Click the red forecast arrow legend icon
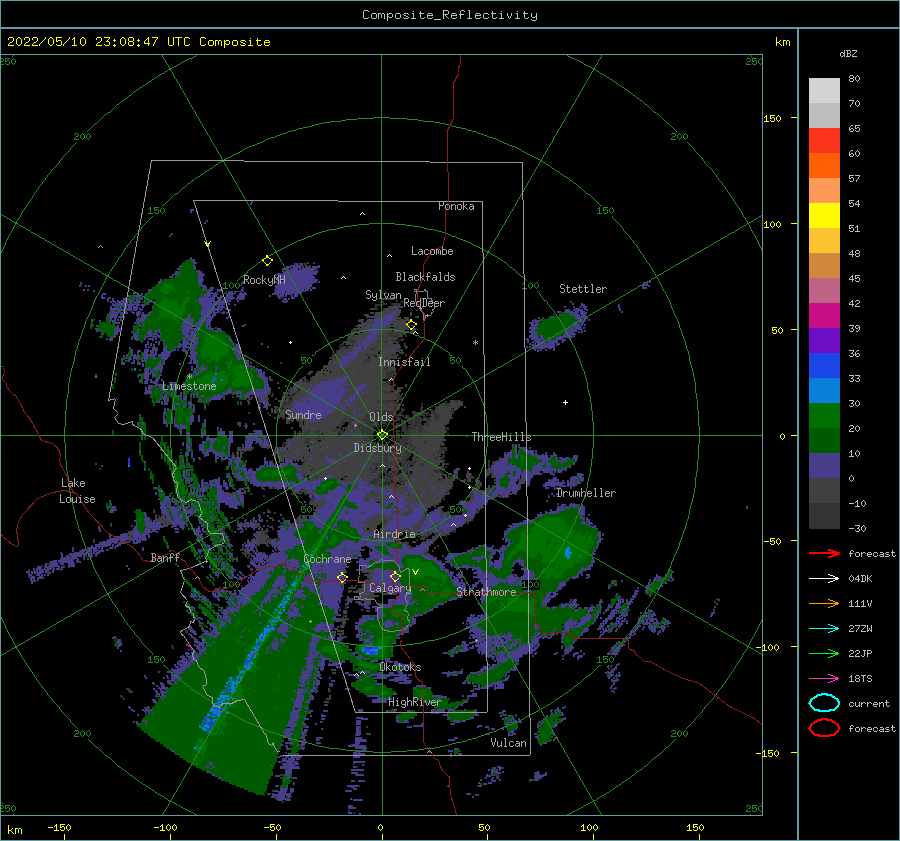This screenshot has width=900, height=841. click(x=824, y=553)
